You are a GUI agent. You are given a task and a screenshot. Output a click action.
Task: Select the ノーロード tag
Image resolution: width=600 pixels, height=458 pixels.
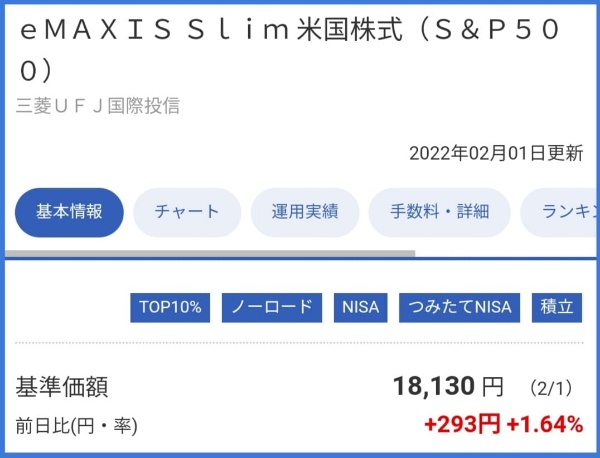pos(272,307)
